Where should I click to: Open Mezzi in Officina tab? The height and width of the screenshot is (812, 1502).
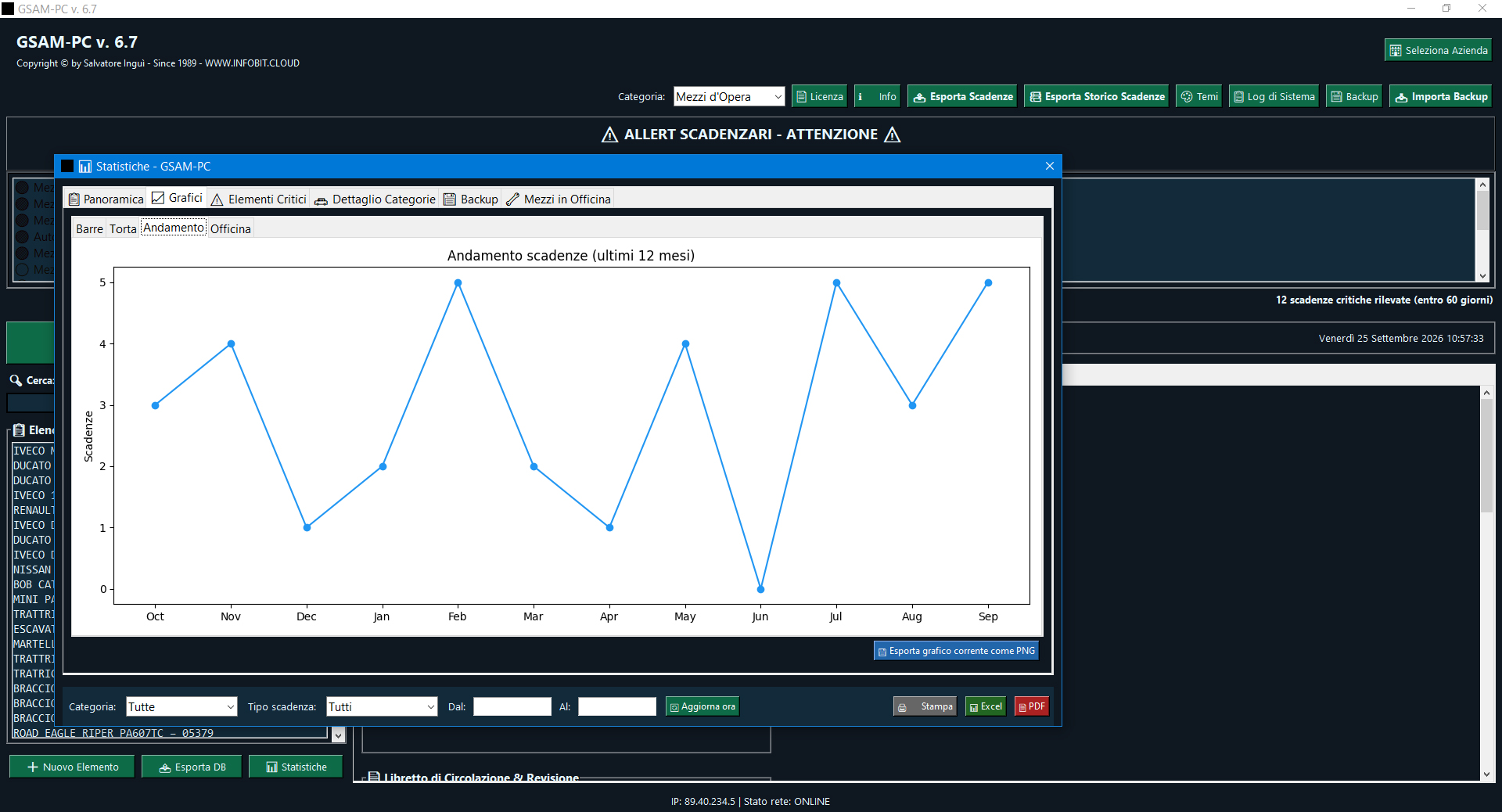(558, 199)
